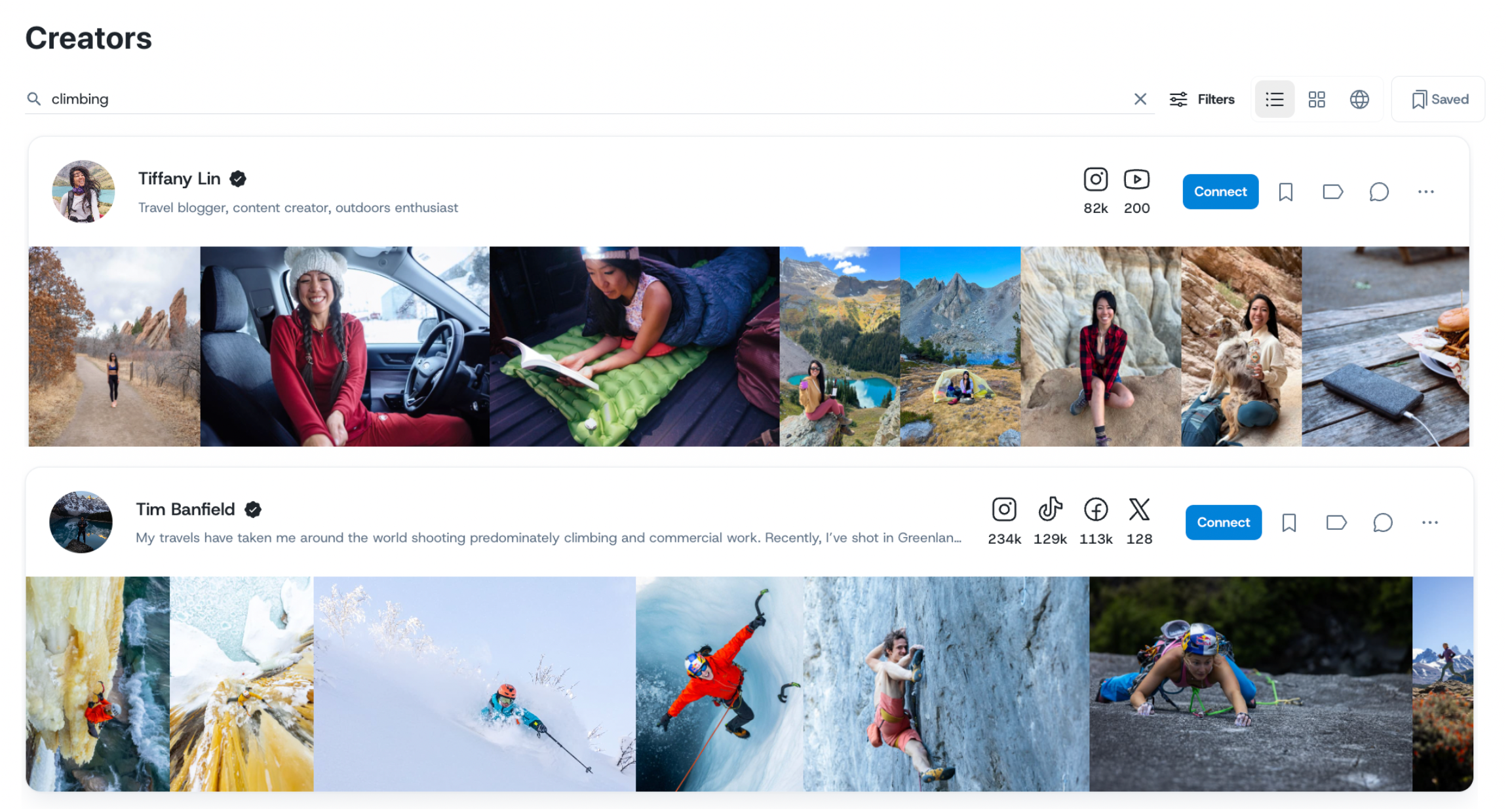Bookmark Tim Banfield's profile
This screenshot has height=809, width=1512.
[1289, 523]
